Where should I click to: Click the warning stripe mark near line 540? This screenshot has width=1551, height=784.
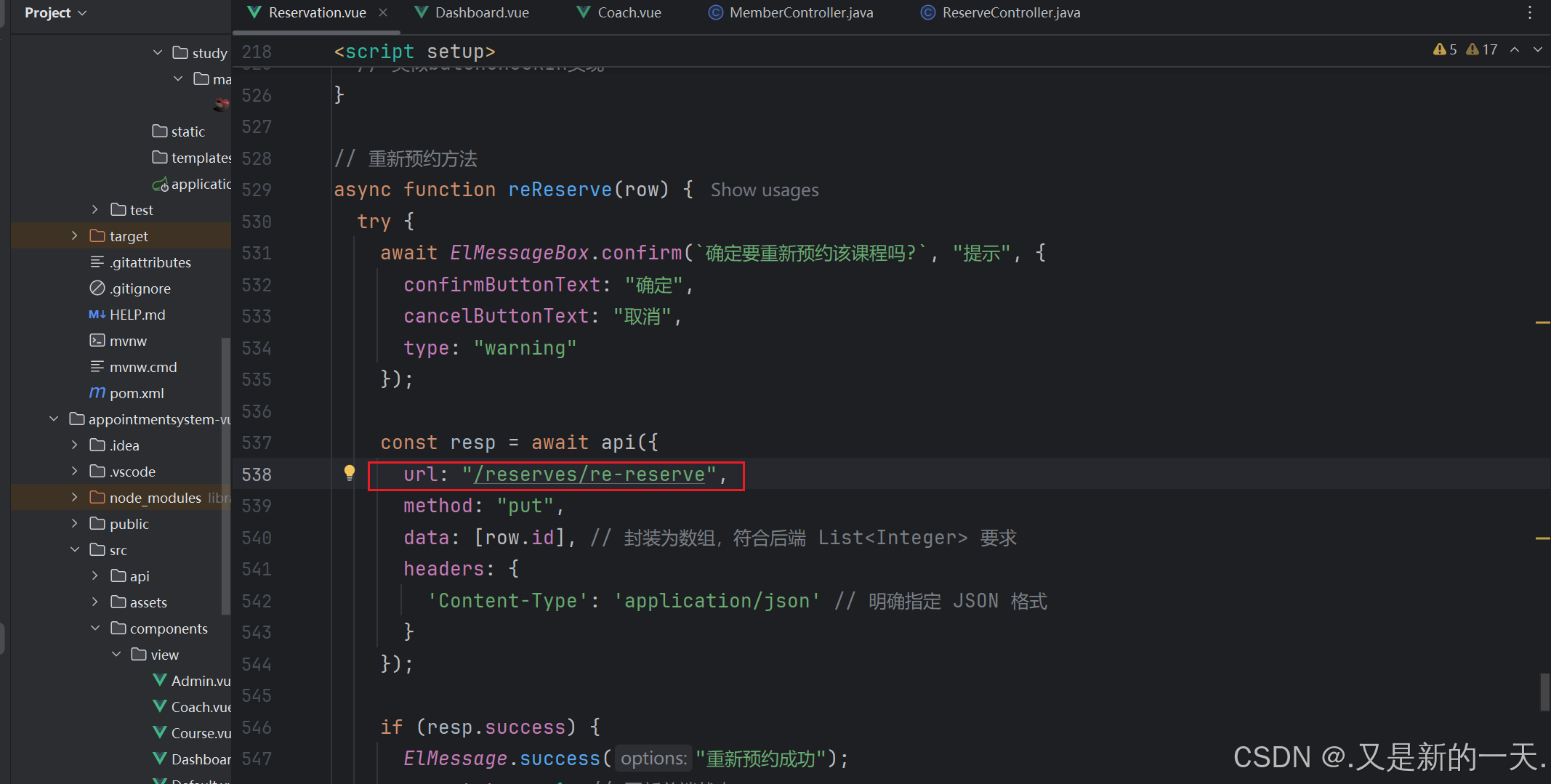tap(1542, 538)
